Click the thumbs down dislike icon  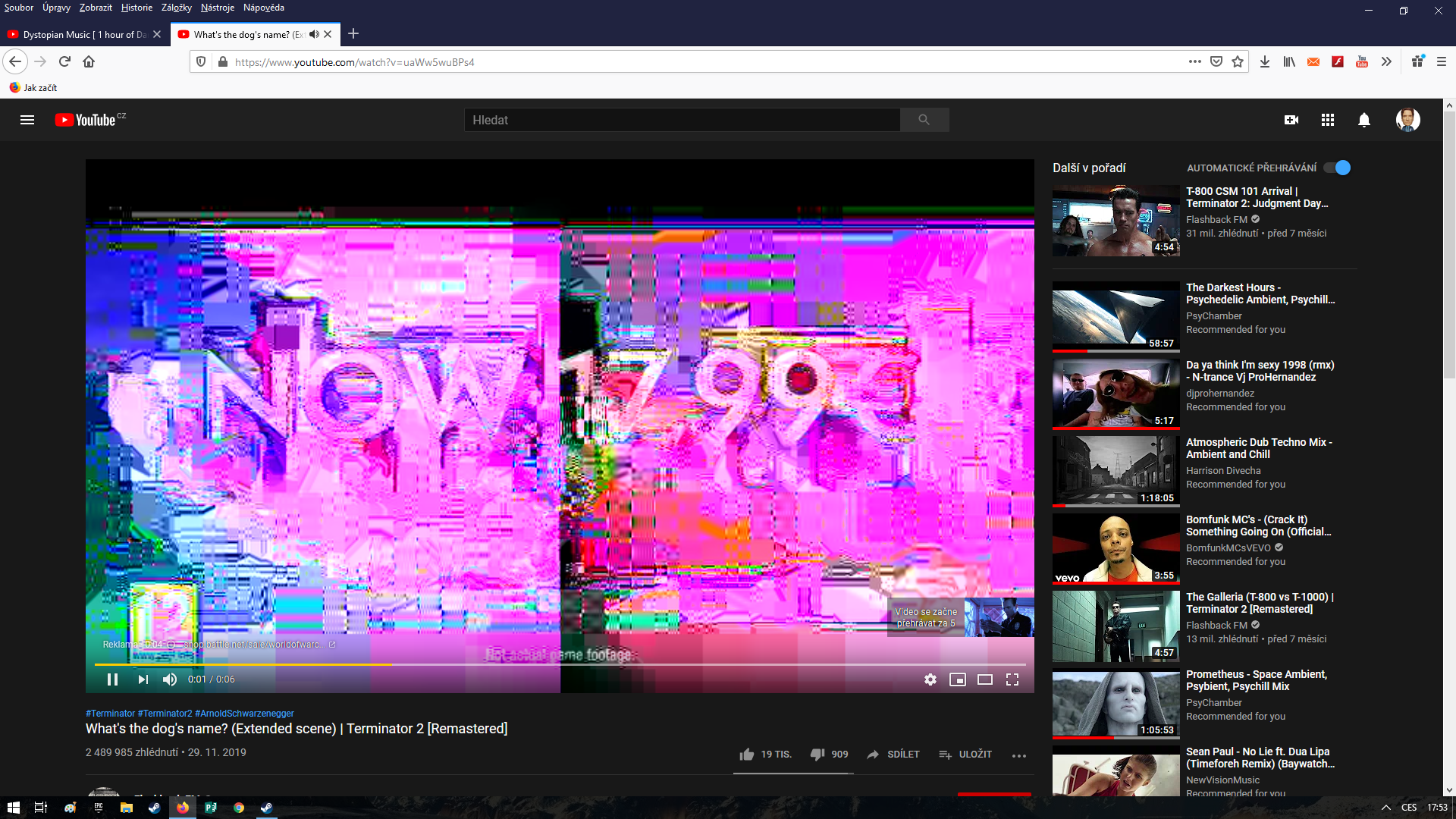tap(817, 755)
